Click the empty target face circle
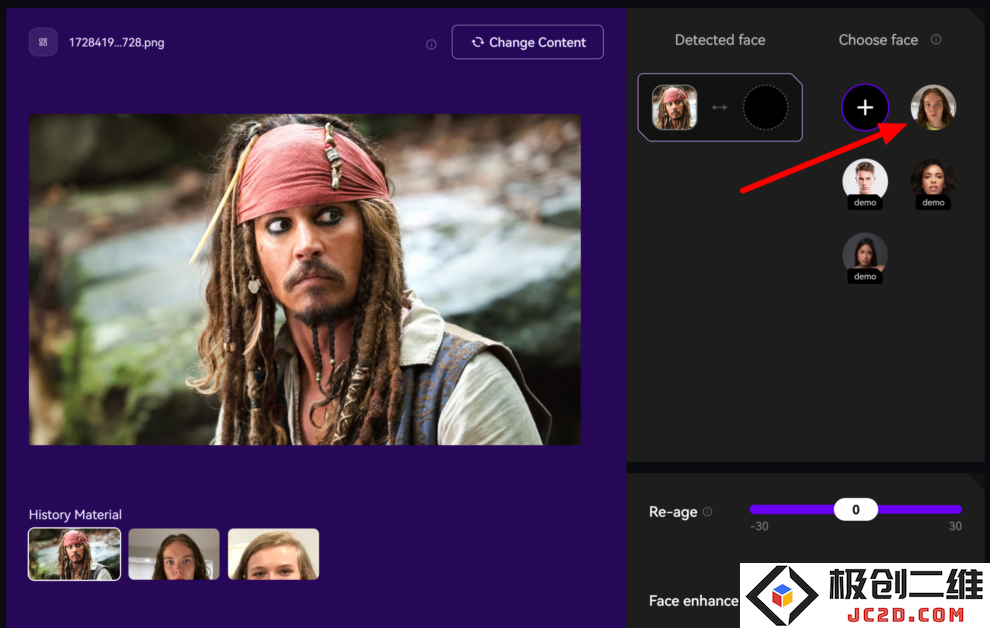The height and width of the screenshot is (628, 990). pyautogui.click(x=765, y=107)
